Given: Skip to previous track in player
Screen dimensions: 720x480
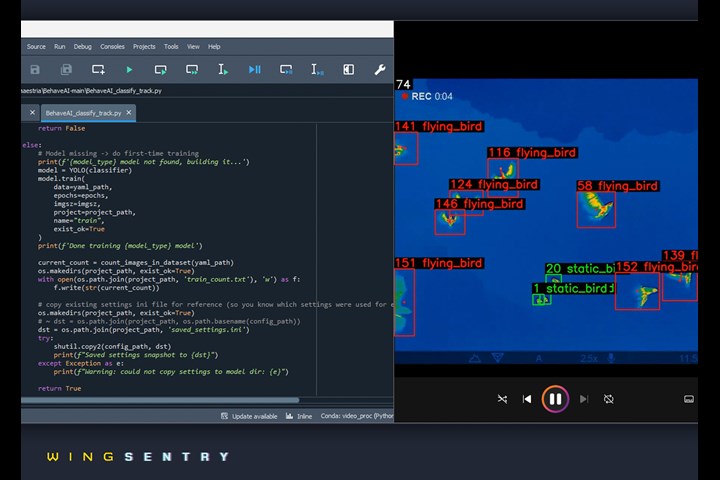Looking at the screenshot, I should click(527, 399).
